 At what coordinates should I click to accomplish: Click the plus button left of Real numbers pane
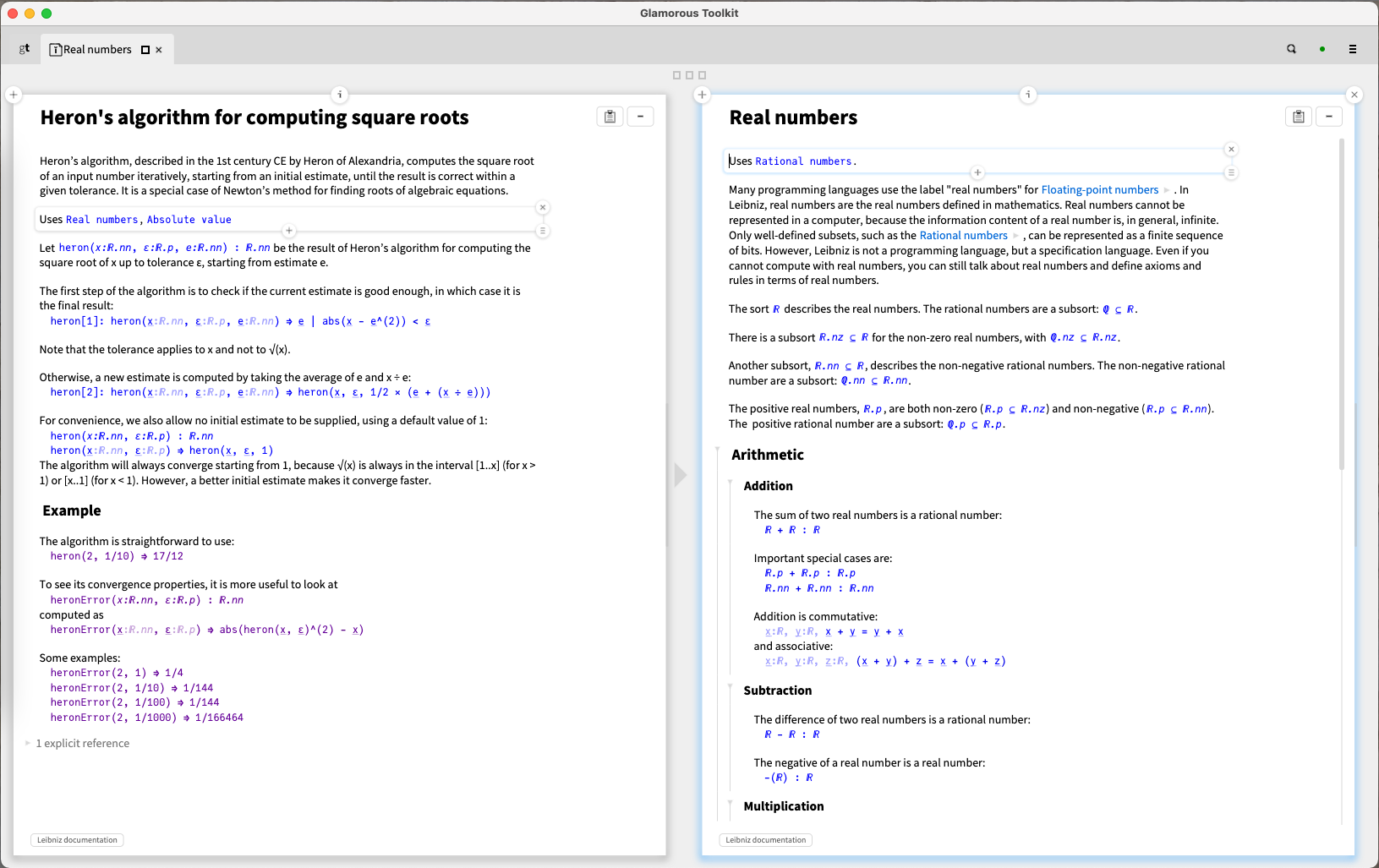point(702,95)
